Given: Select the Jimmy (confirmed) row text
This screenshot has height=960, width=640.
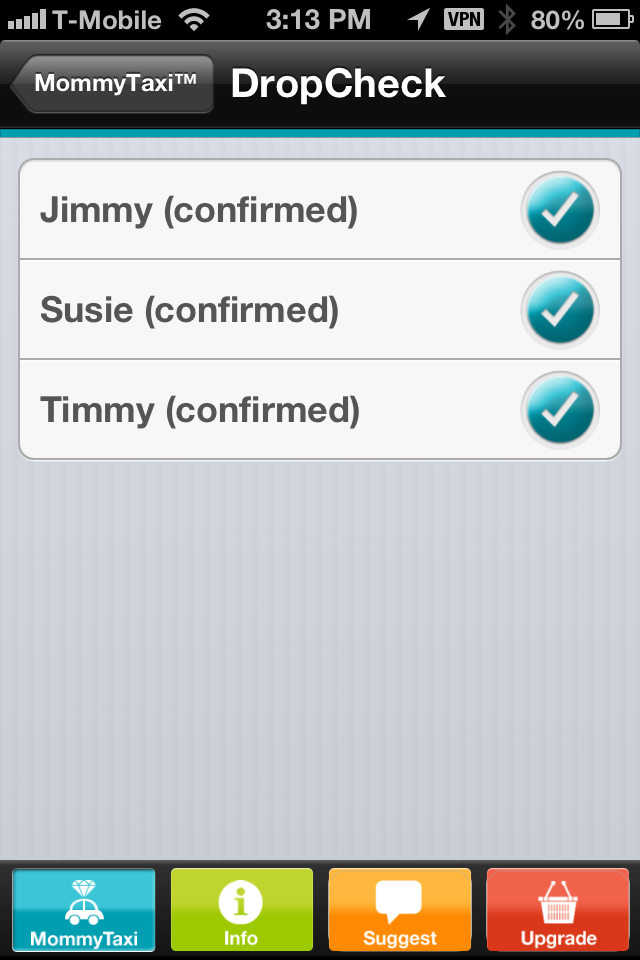Looking at the screenshot, I should (199, 210).
